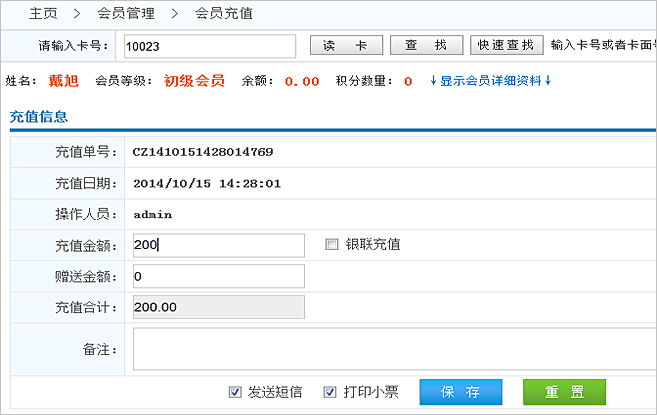Enable the 银联充值 checkbox

point(332,245)
